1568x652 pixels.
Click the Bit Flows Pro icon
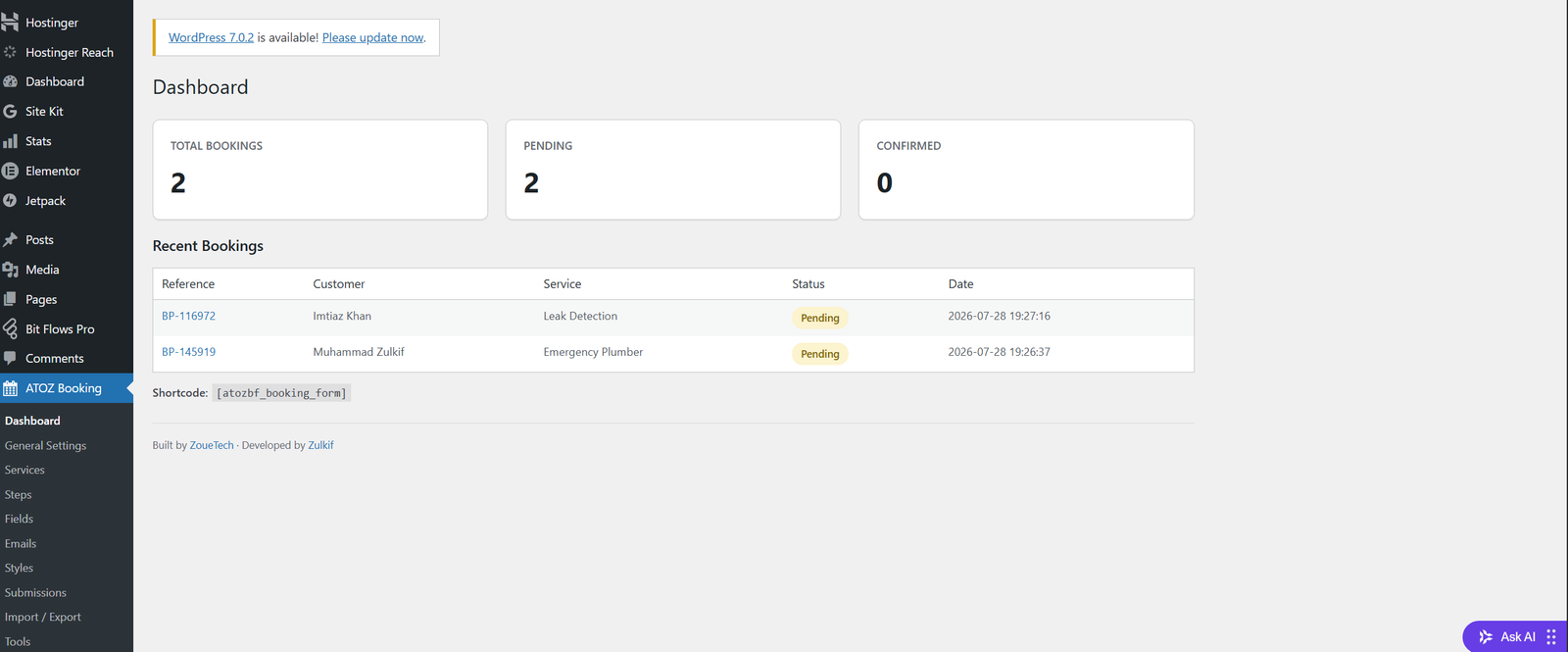[10, 328]
